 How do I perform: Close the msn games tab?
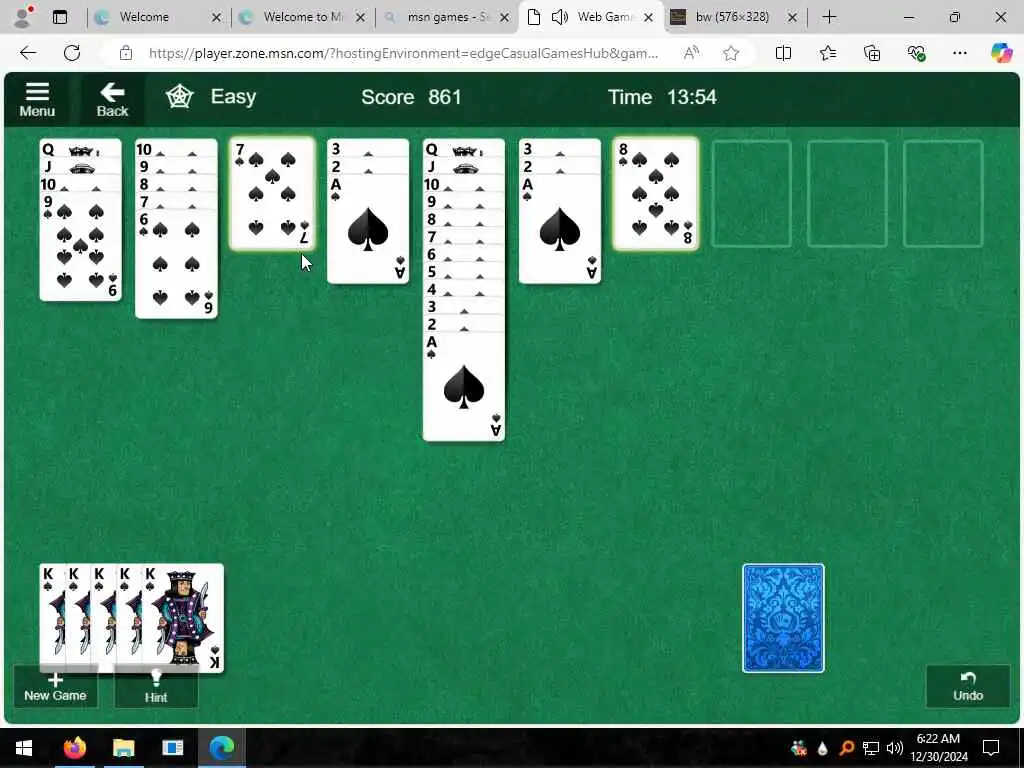coord(504,18)
